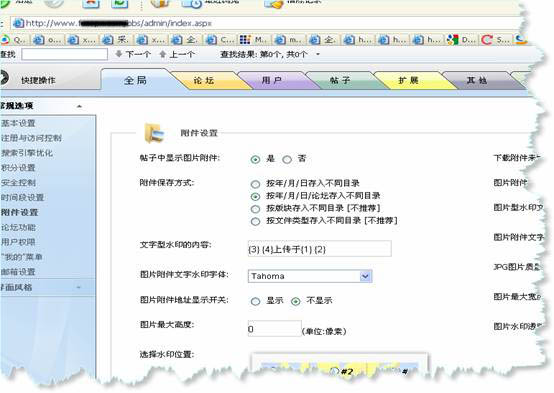This screenshot has width=554, height=393.
Task: Open 积分设置 in the sidebar
Action: (x=18, y=168)
